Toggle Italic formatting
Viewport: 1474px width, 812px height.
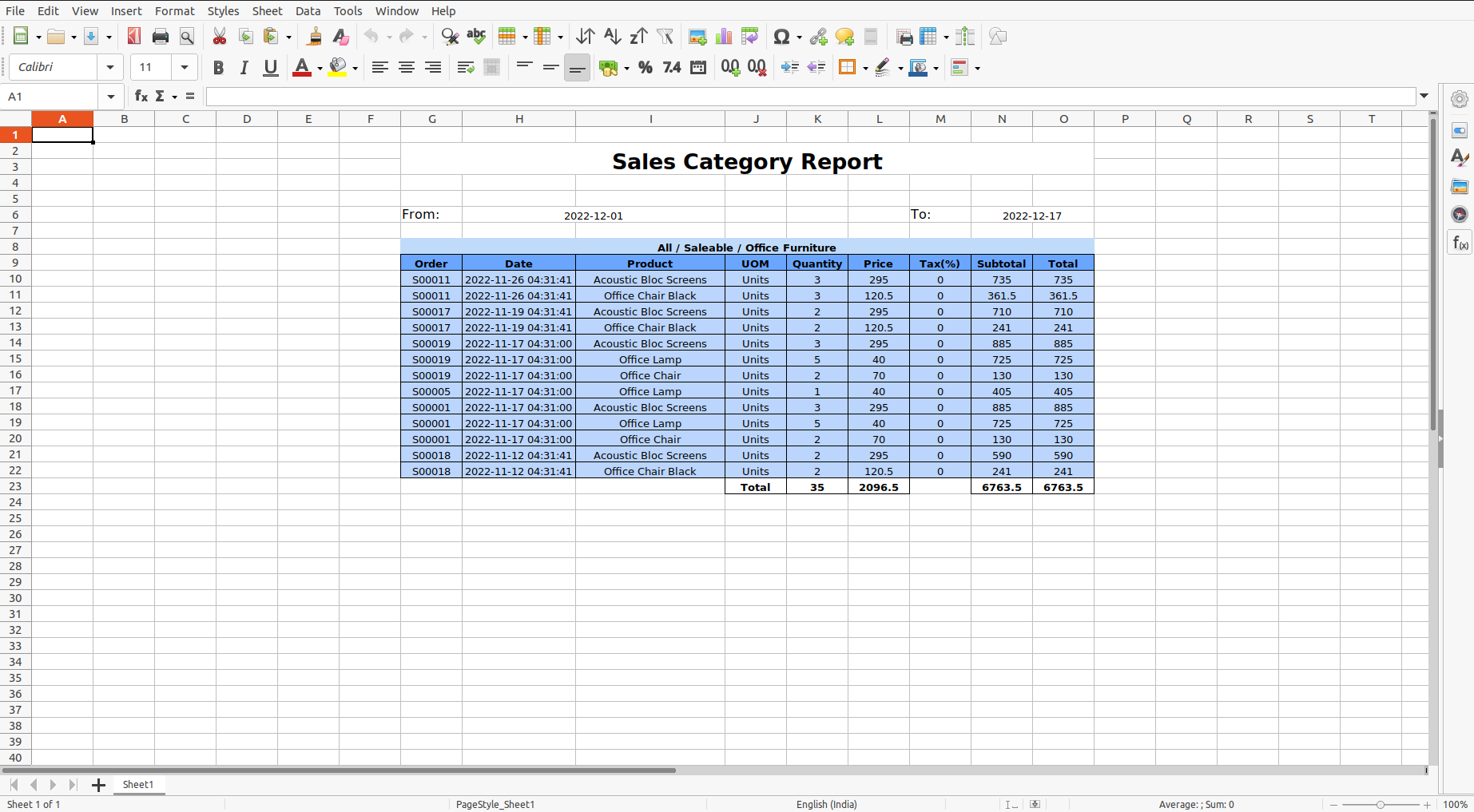(x=244, y=68)
